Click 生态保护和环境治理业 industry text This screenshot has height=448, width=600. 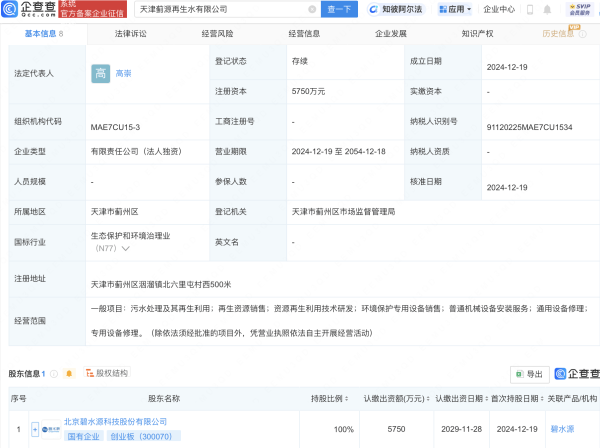tap(130, 236)
